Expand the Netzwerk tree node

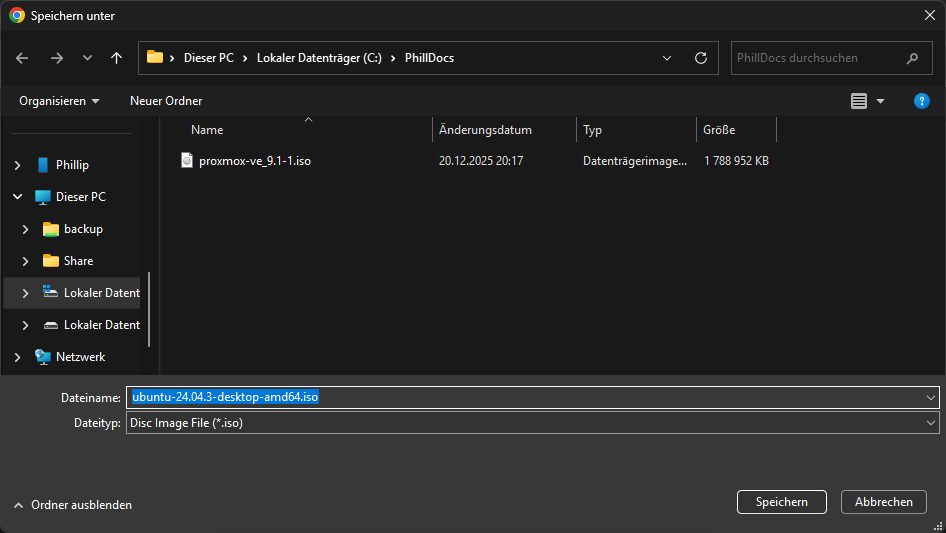(17, 357)
